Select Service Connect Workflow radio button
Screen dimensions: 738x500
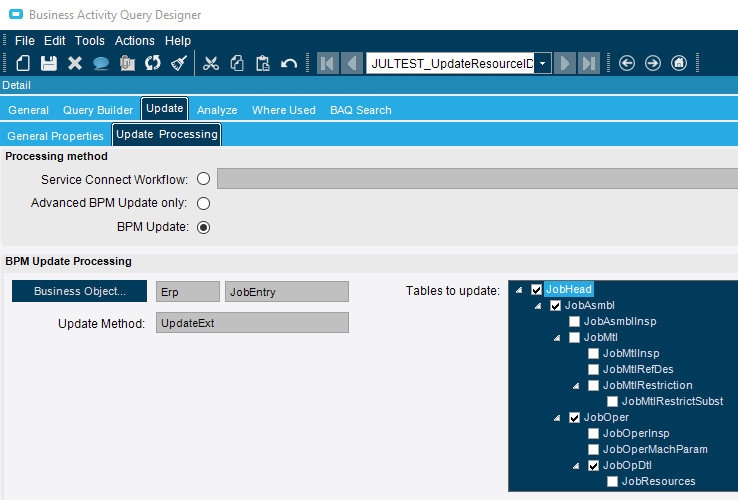click(203, 179)
